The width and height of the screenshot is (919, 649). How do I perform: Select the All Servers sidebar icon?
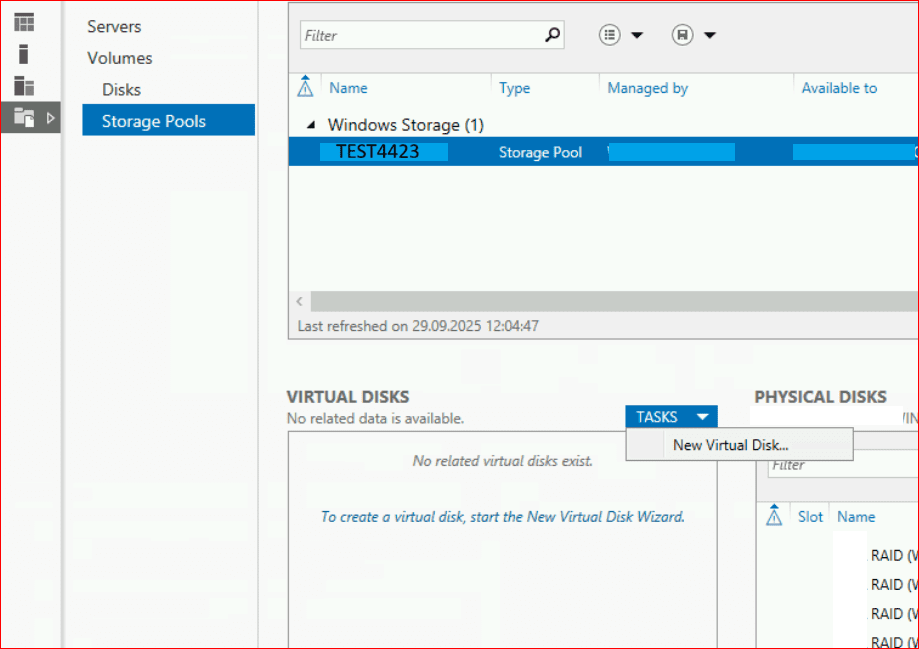point(24,86)
